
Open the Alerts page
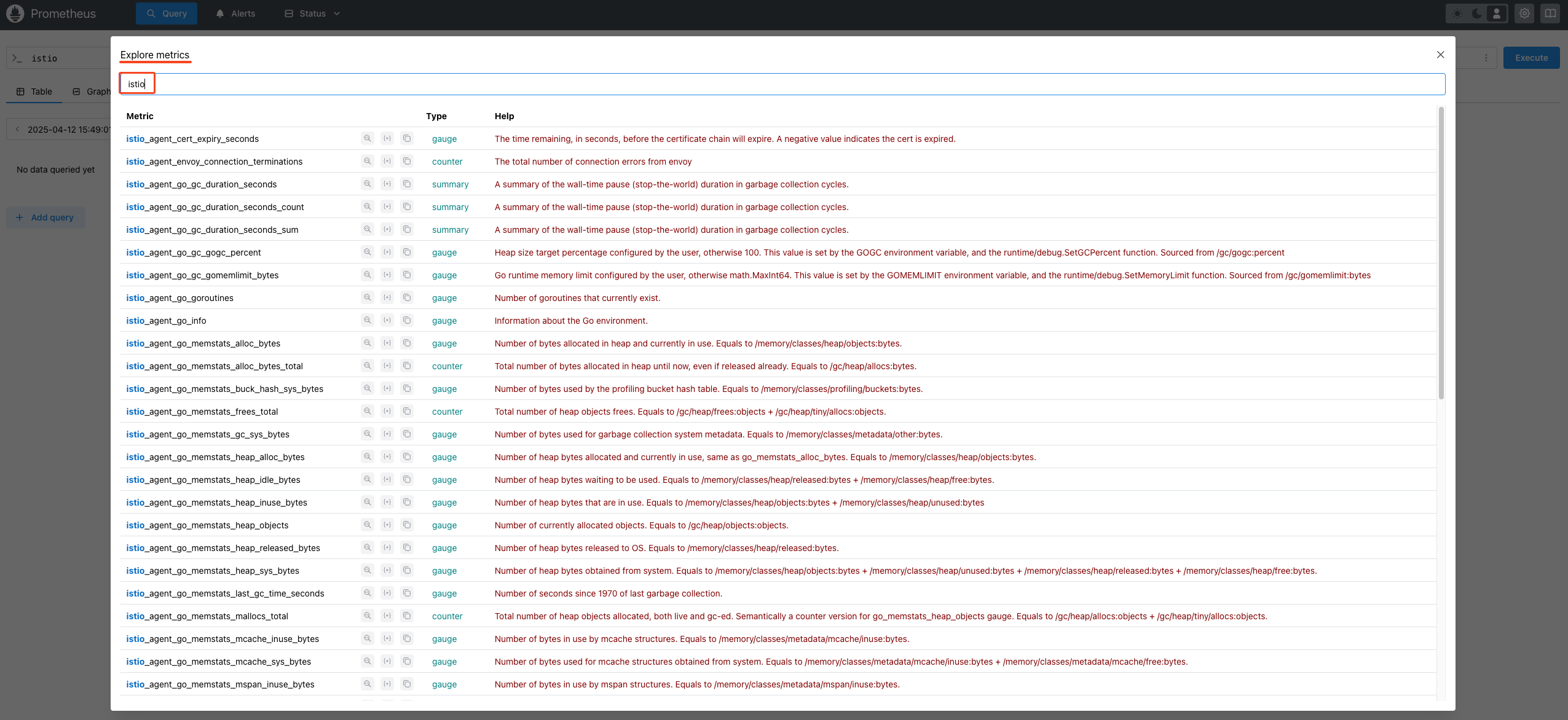(236, 14)
